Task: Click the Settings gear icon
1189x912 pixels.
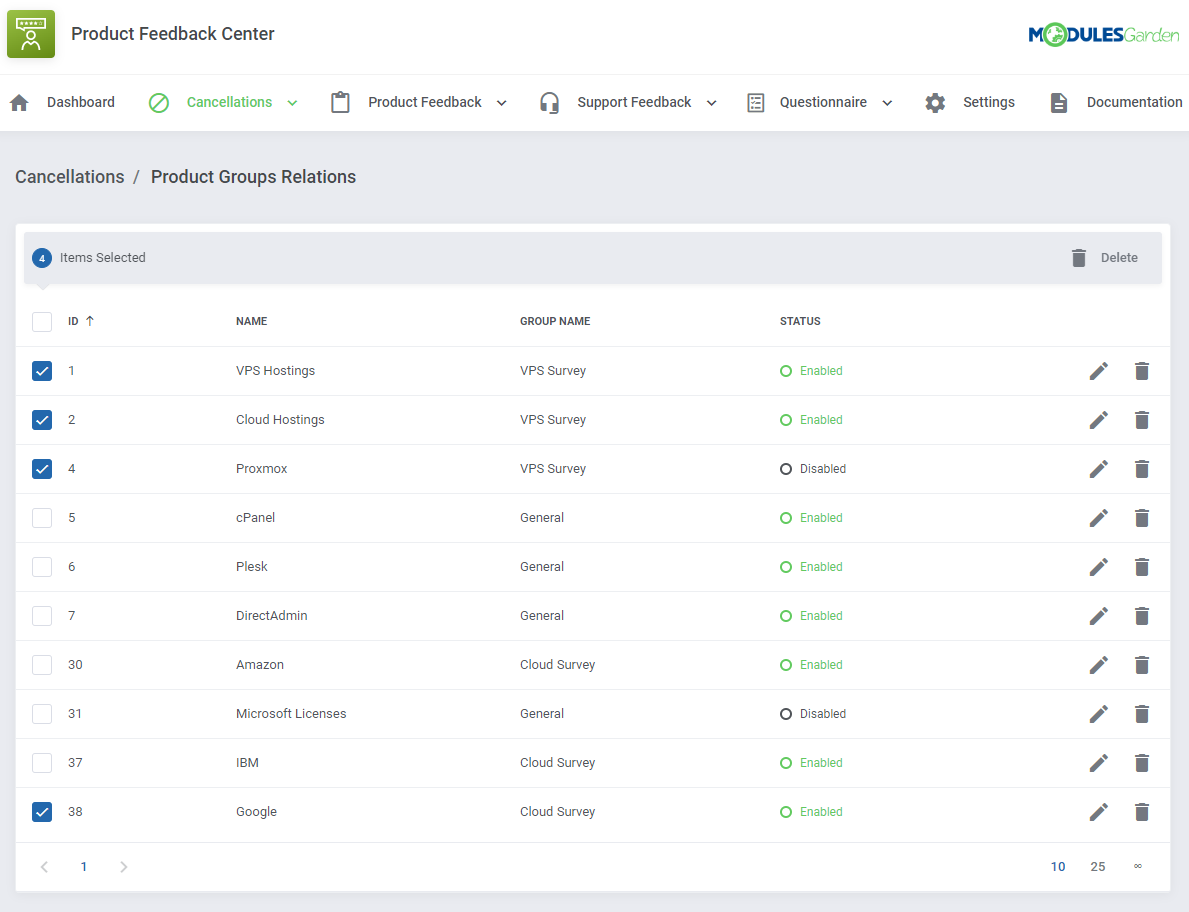Action: [935, 102]
